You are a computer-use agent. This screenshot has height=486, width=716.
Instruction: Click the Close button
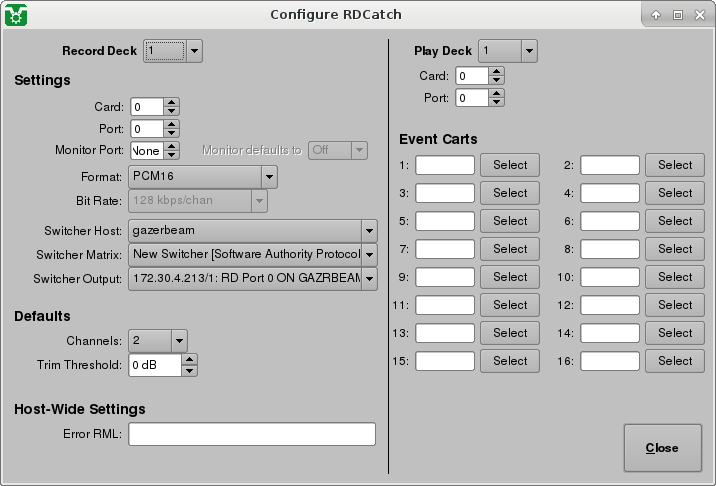tap(662, 448)
